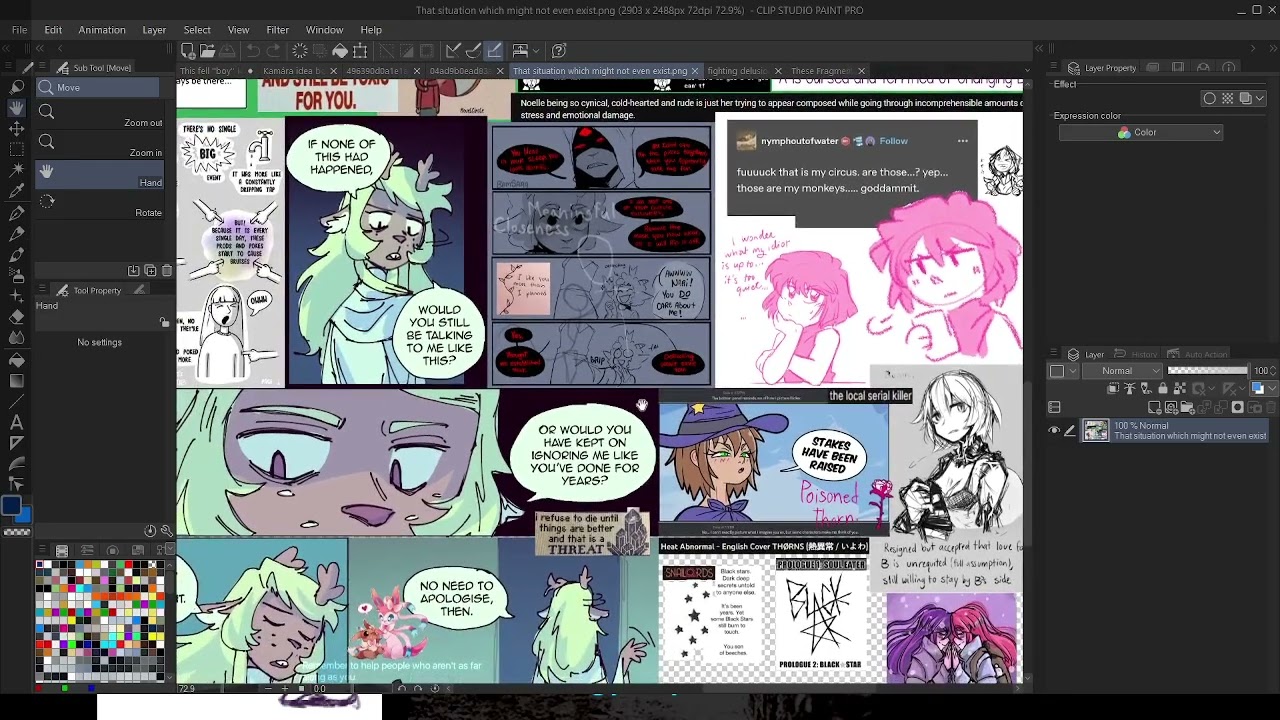1280x720 pixels.
Task: Click the Redo arrow in the command bar
Action: [273, 51]
